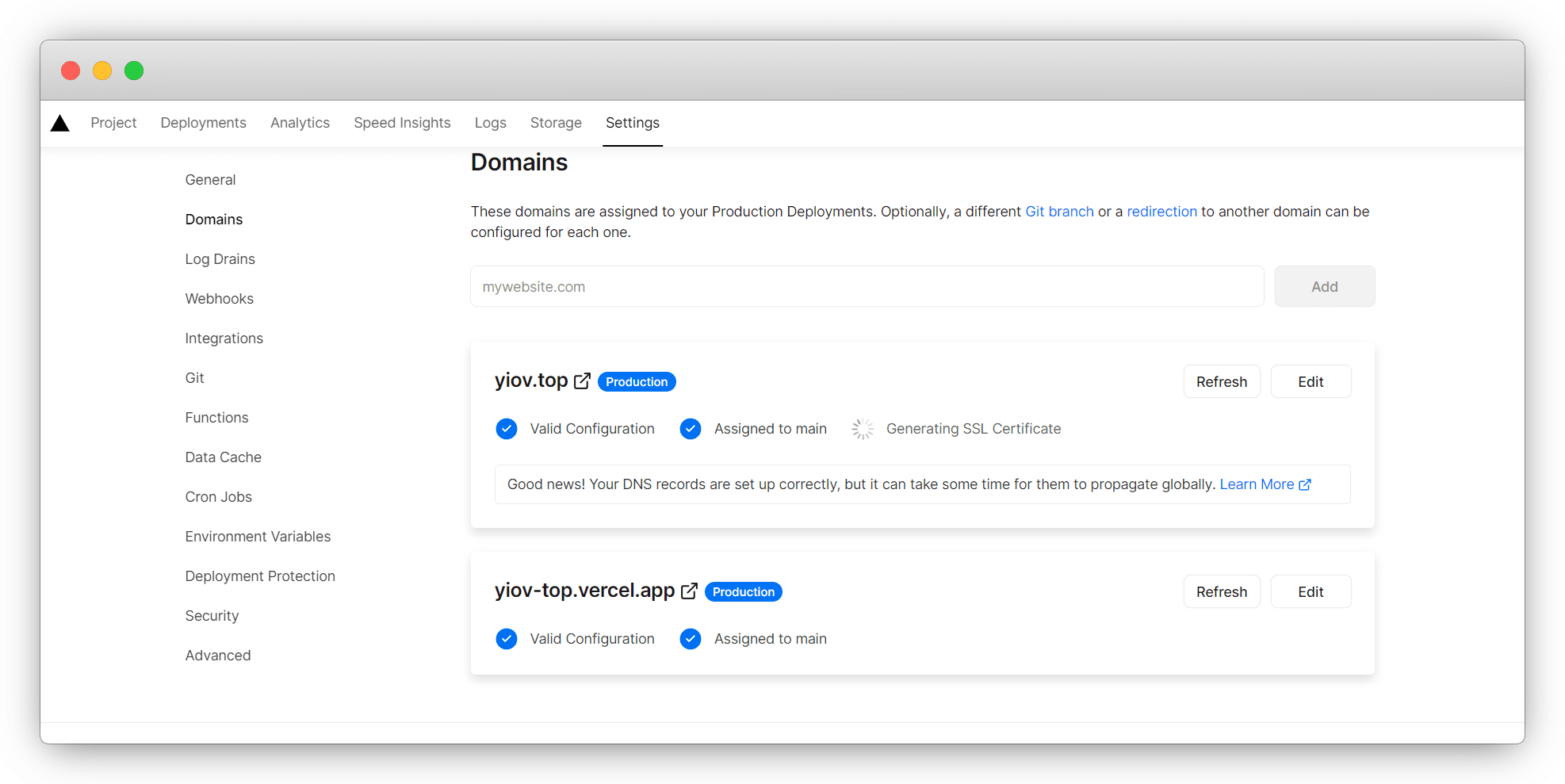Viewport: 1565px width, 784px height.
Task: Open Deployment Protection settings
Action: (260, 576)
